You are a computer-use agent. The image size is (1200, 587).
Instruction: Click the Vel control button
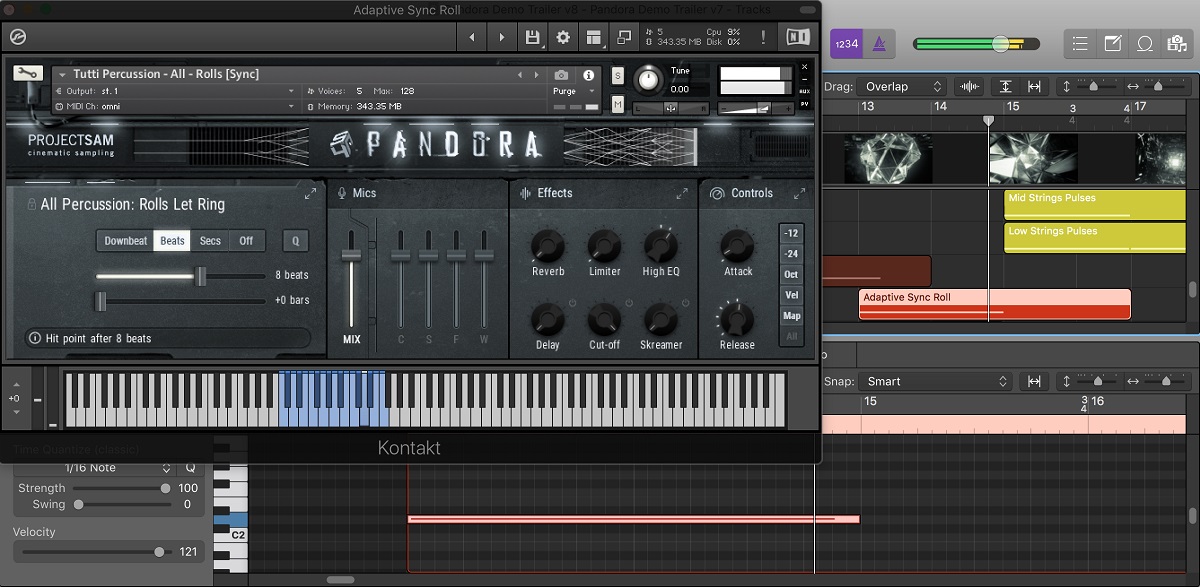click(791, 295)
